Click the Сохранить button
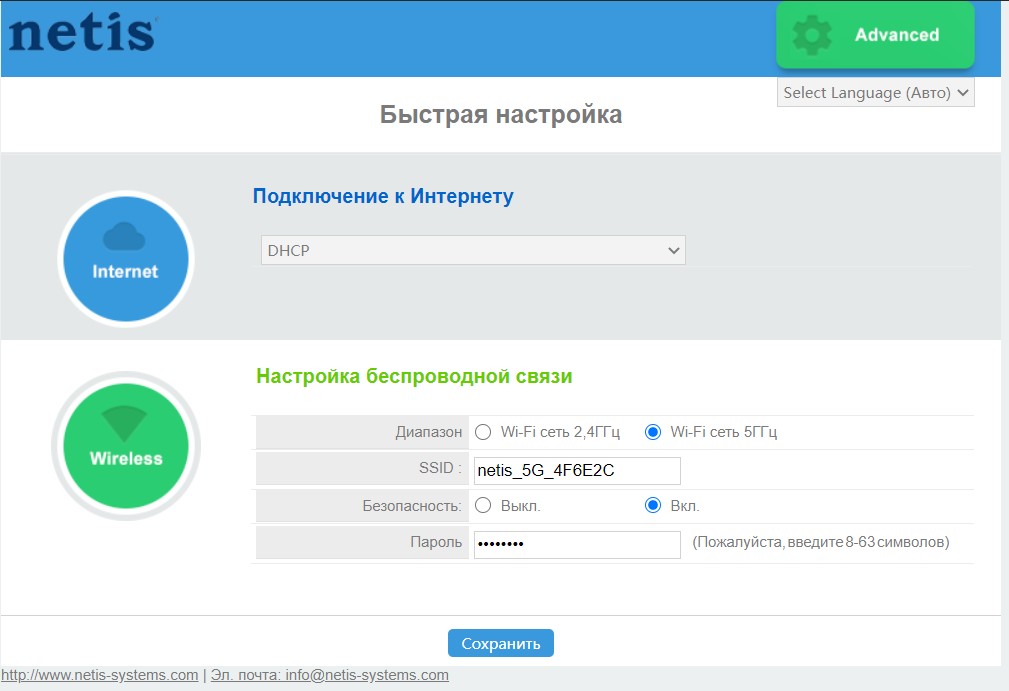 [501, 643]
